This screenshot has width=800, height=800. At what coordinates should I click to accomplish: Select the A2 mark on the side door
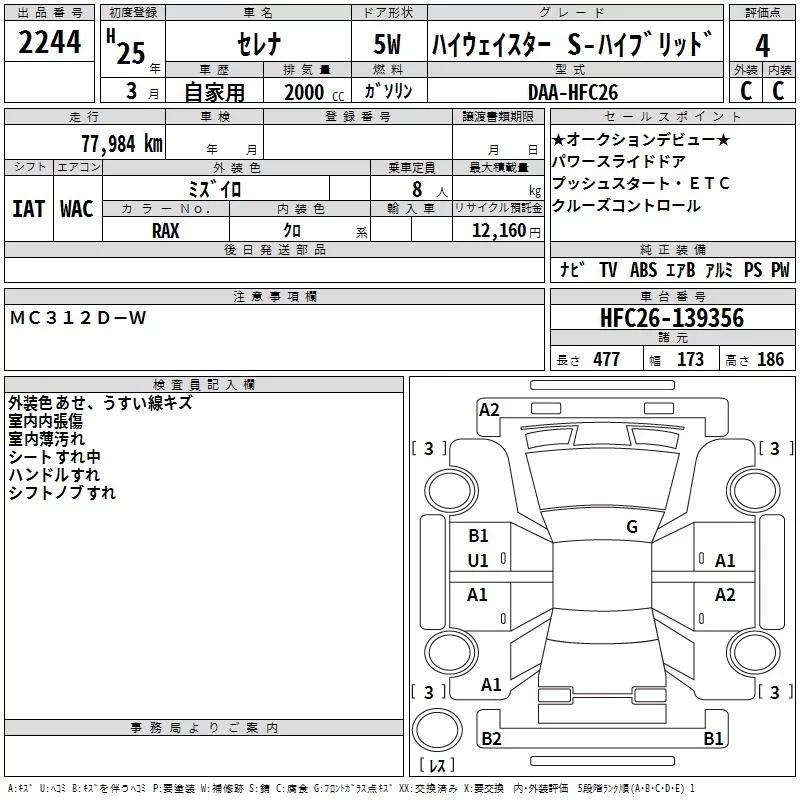tap(725, 594)
